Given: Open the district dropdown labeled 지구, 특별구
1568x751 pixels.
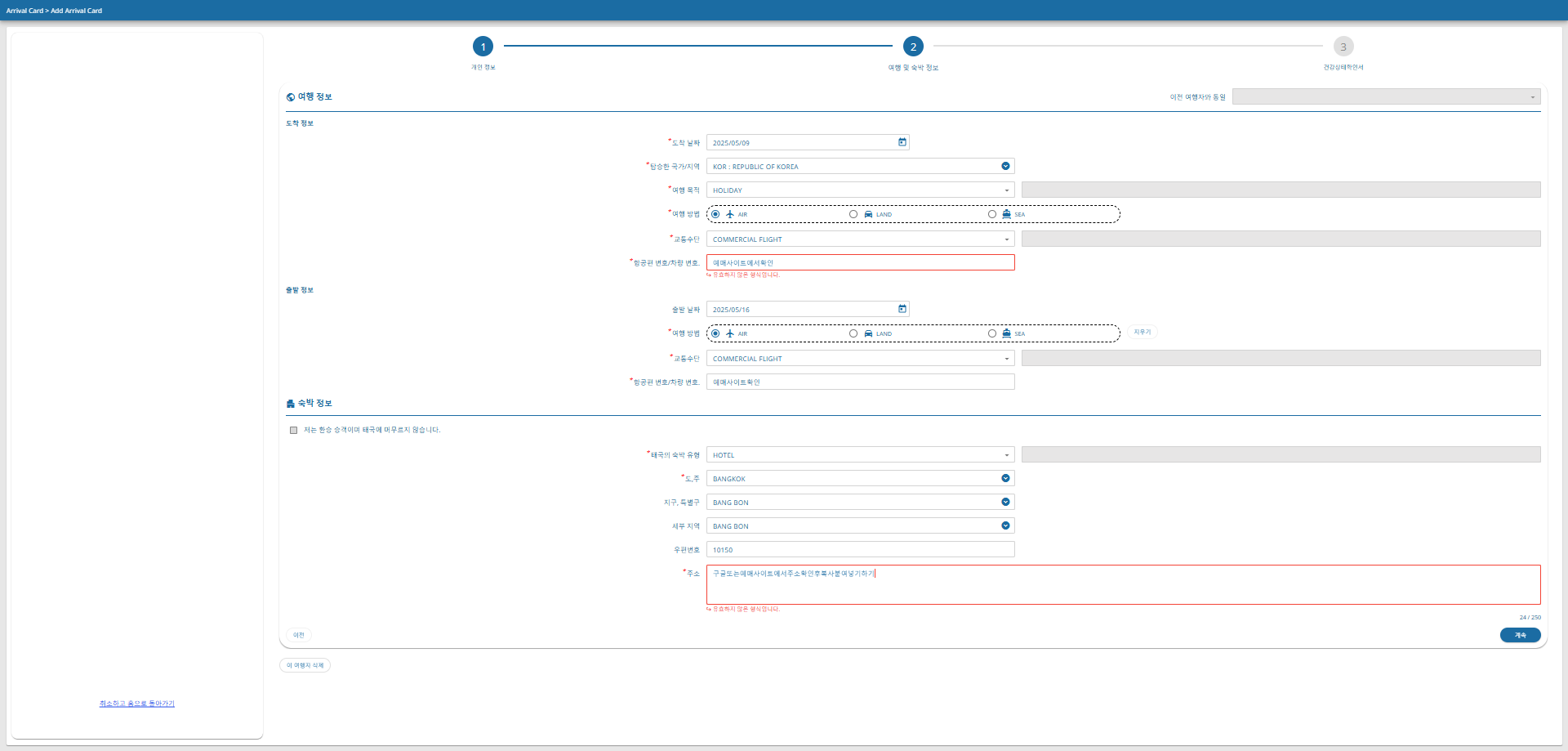Looking at the screenshot, I should click(x=861, y=502).
